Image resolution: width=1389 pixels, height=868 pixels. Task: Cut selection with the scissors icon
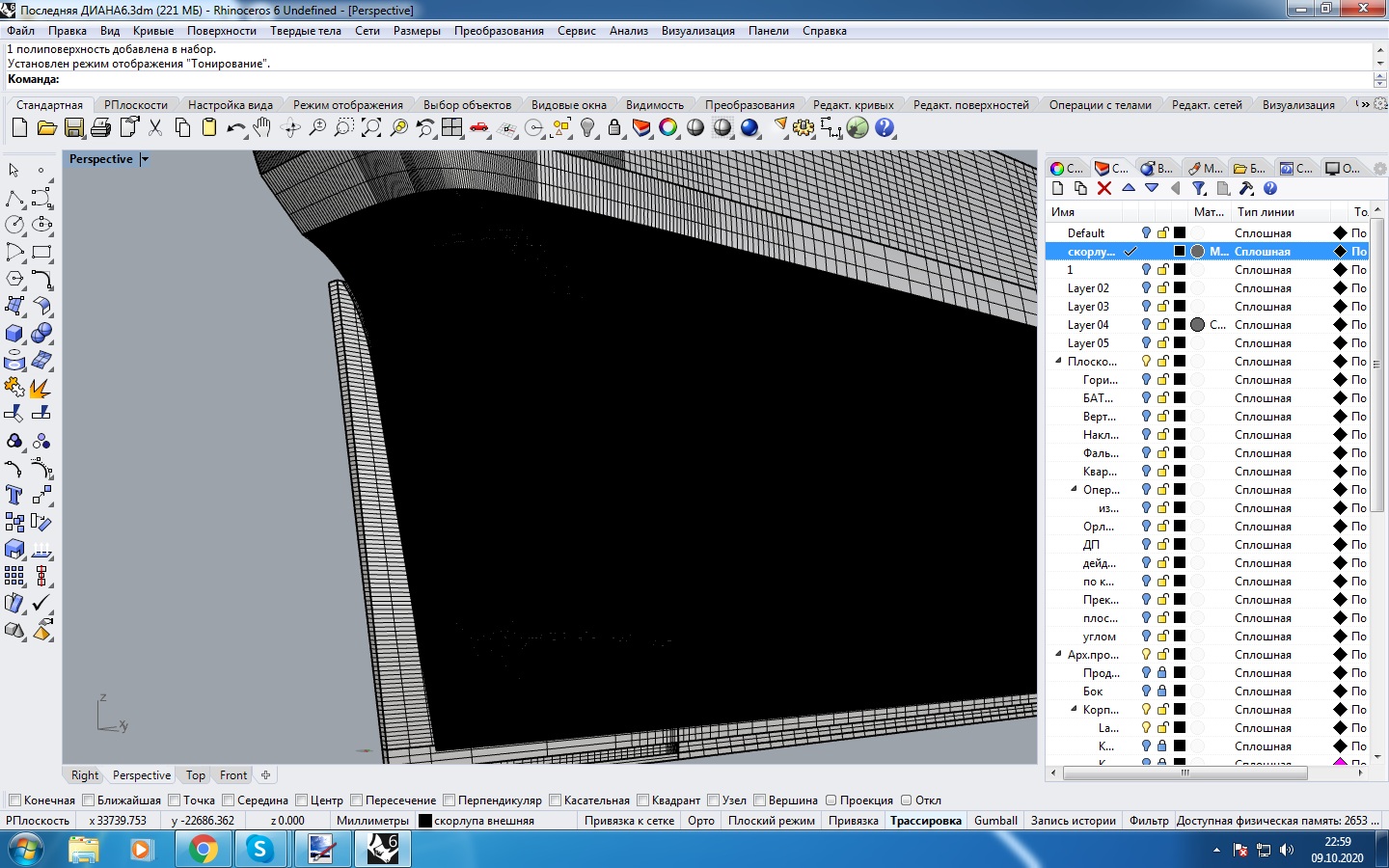[155, 127]
